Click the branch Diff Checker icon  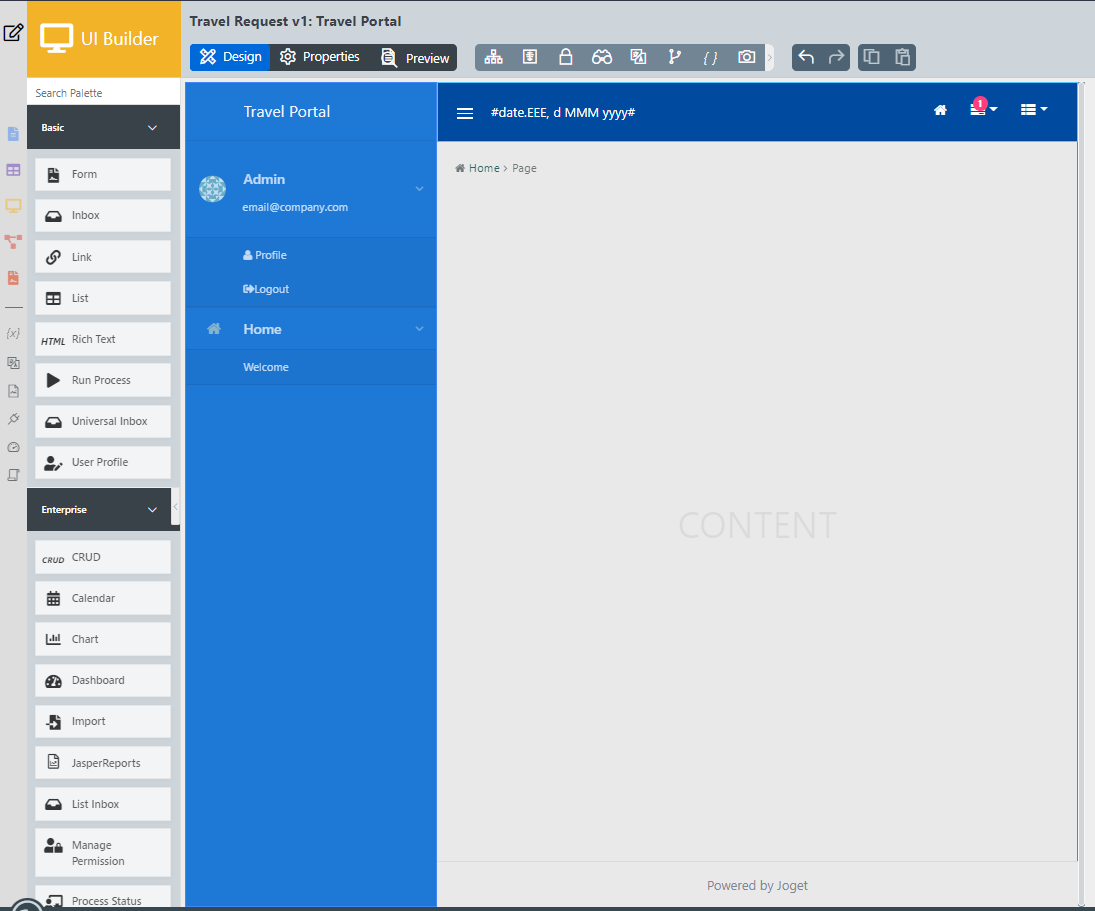675,57
